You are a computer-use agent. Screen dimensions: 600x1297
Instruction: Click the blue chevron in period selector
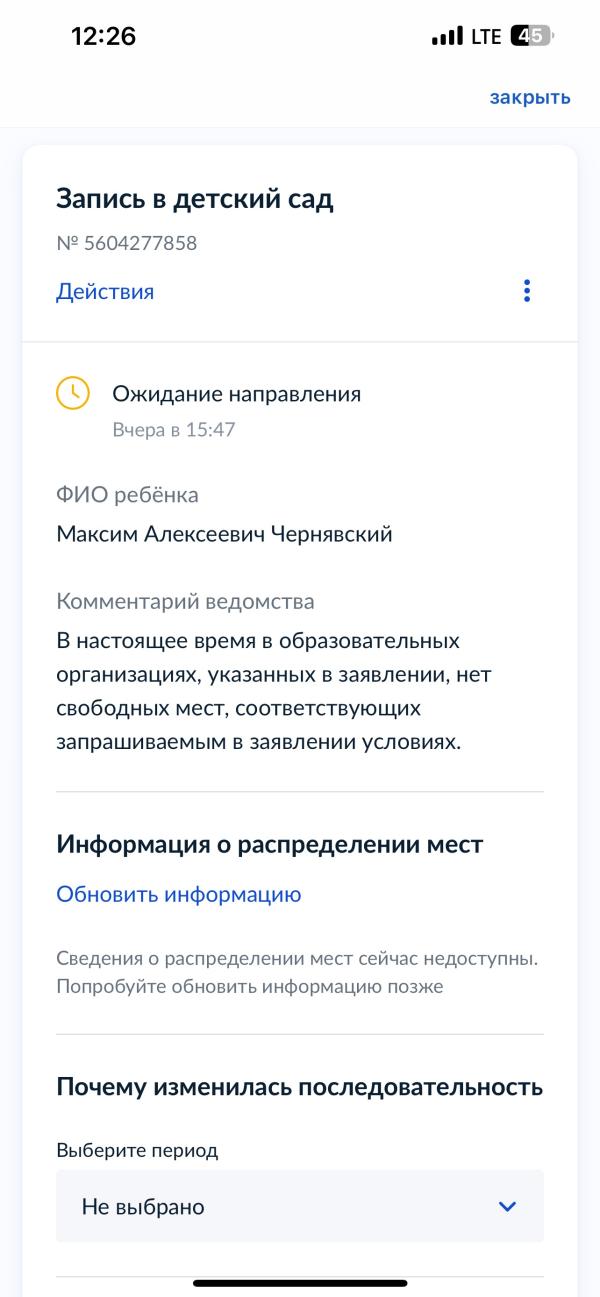click(x=507, y=1207)
